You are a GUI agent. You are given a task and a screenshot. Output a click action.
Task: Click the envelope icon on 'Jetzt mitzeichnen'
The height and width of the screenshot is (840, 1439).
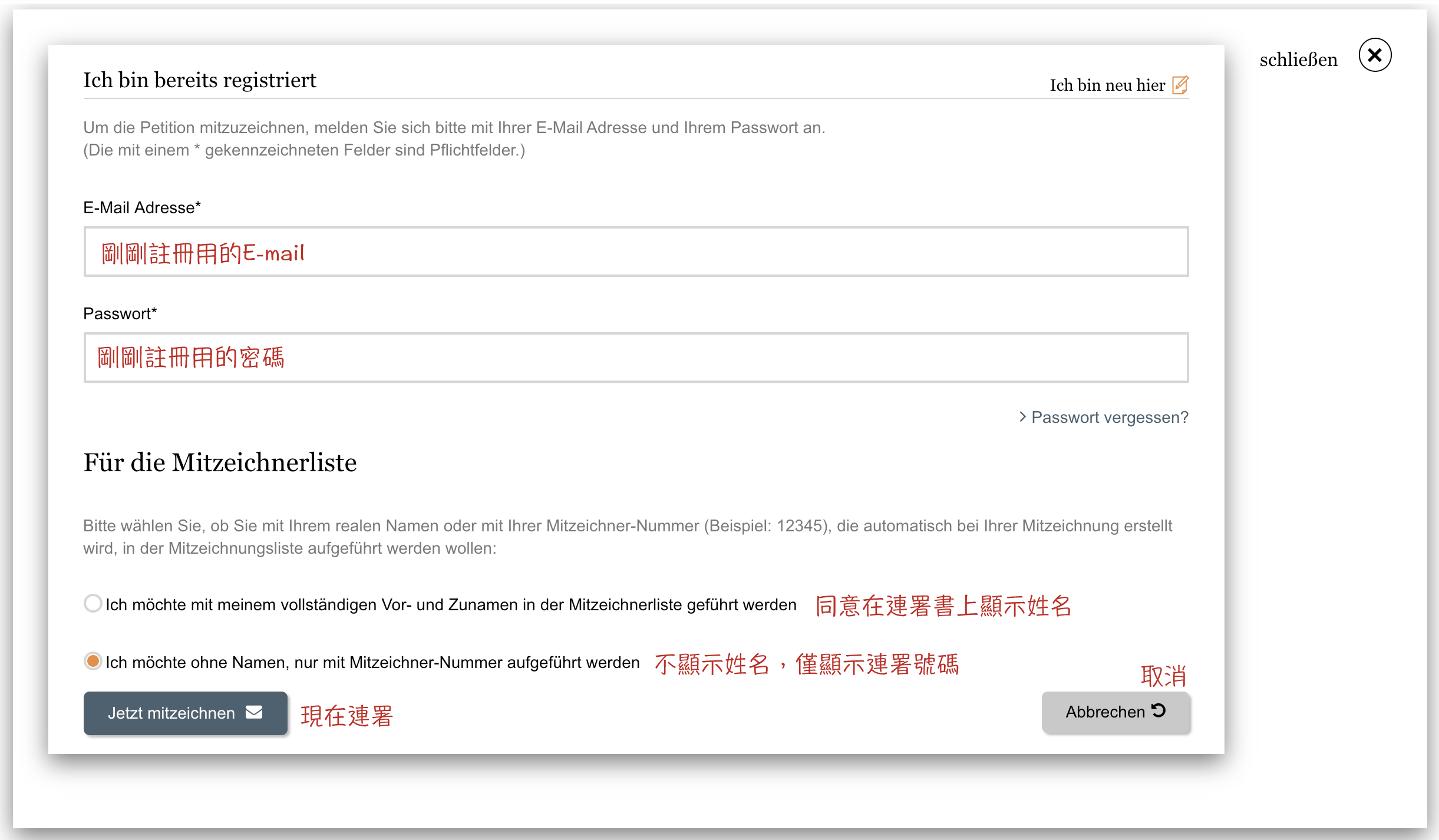click(x=254, y=712)
